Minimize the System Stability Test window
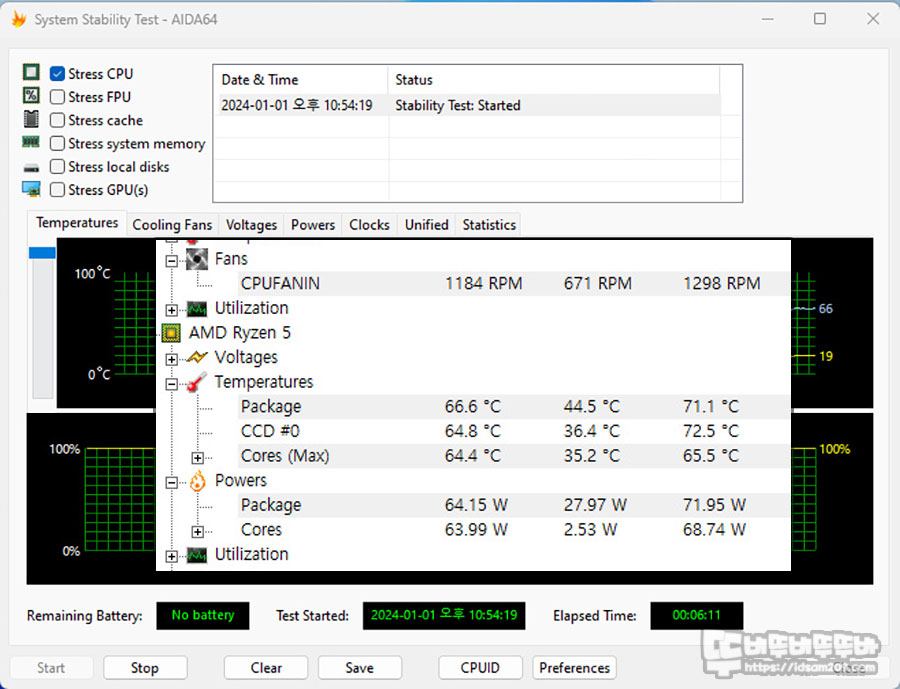The height and width of the screenshot is (689, 900). pos(767,19)
